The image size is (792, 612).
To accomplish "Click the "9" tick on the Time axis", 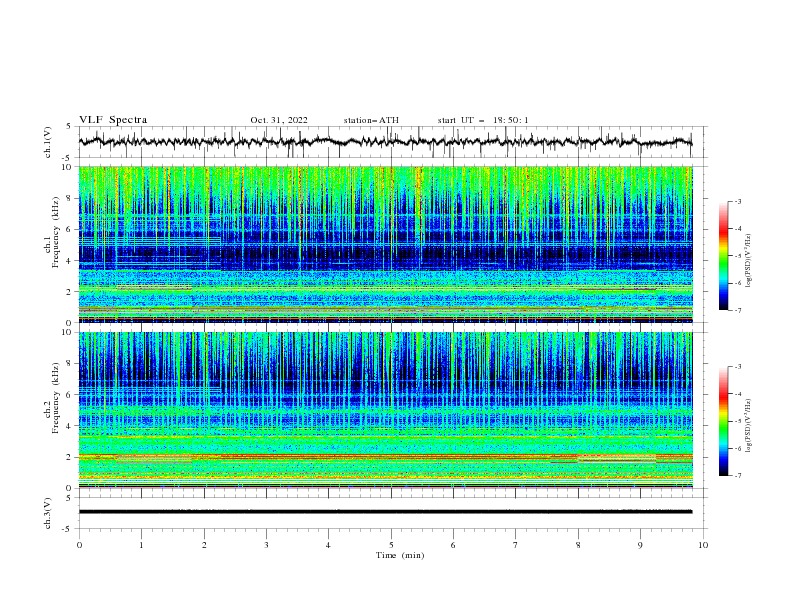I will [640, 545].
